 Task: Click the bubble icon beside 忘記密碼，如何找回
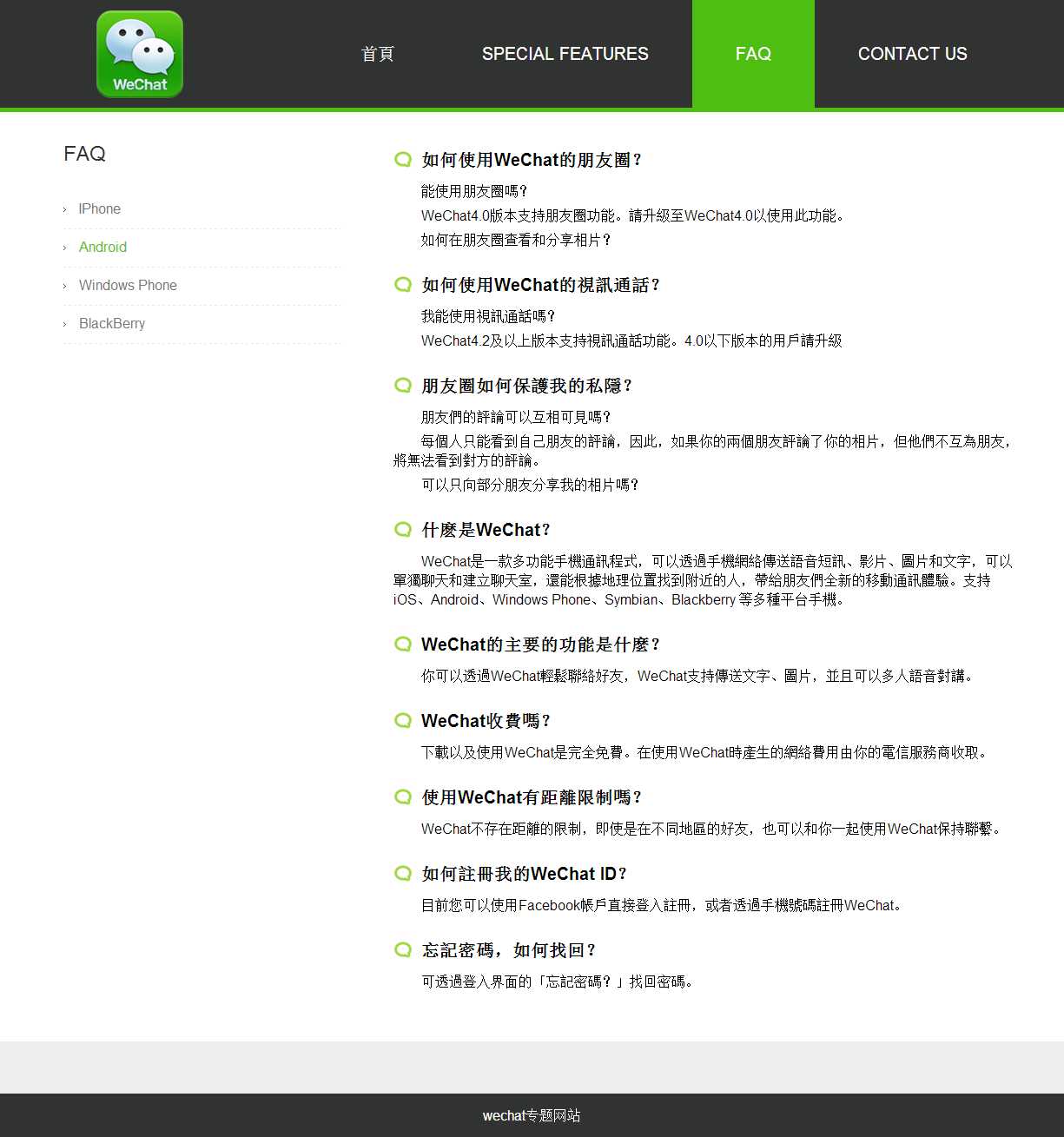click(x=403, y=949)
